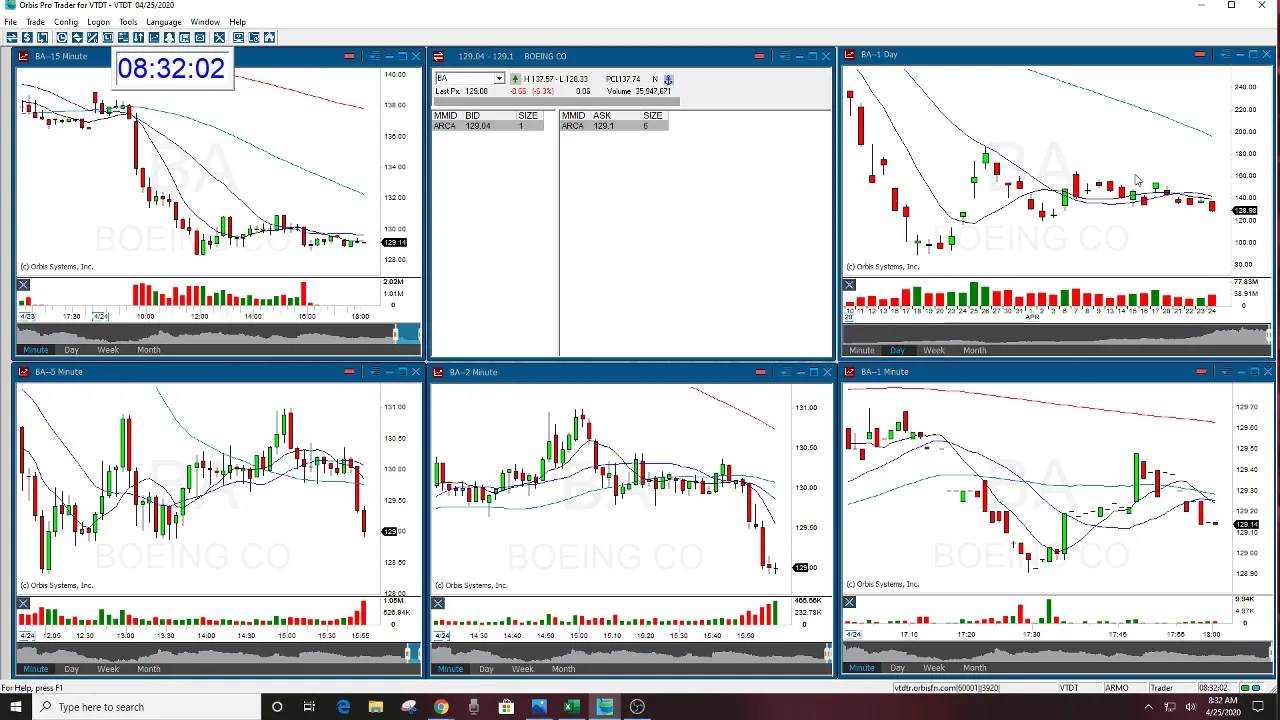
Task: Toggle the red indicator in the BA--15 Minute title bar
Action: (349, 56)
